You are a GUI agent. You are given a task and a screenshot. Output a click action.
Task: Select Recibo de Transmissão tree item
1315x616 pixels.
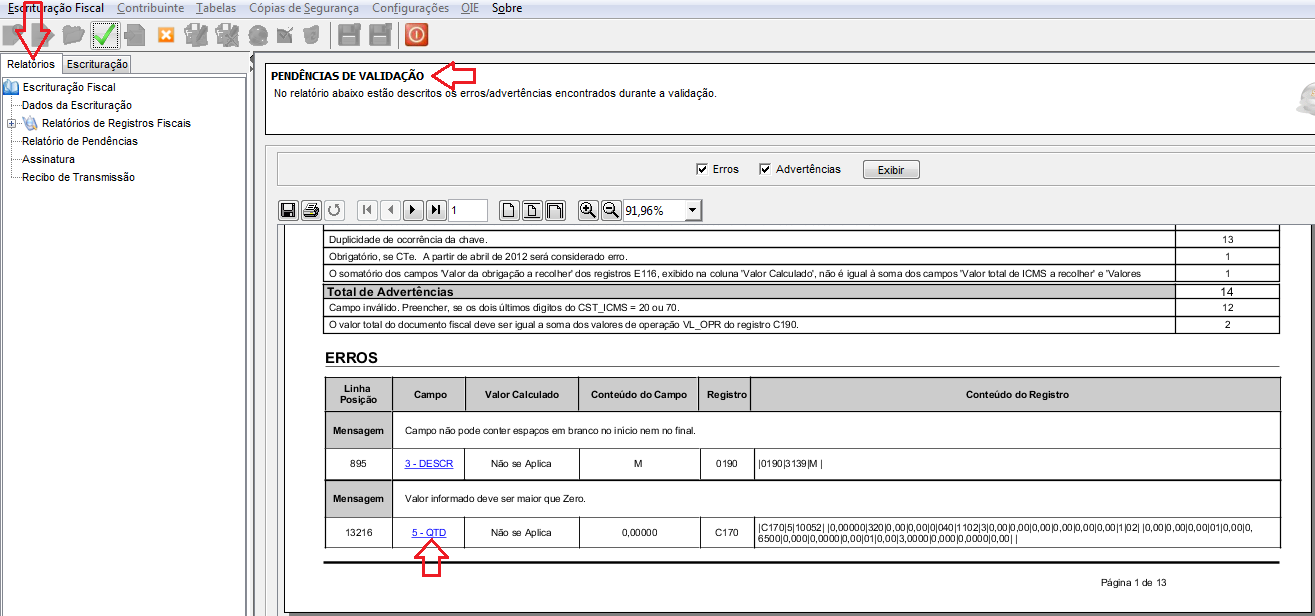78,177
